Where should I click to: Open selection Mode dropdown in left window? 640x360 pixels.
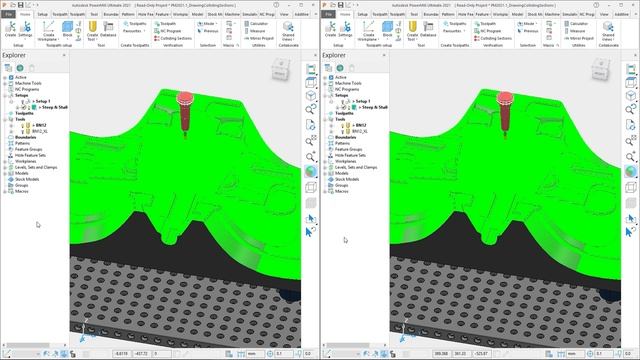click(207, 24)
